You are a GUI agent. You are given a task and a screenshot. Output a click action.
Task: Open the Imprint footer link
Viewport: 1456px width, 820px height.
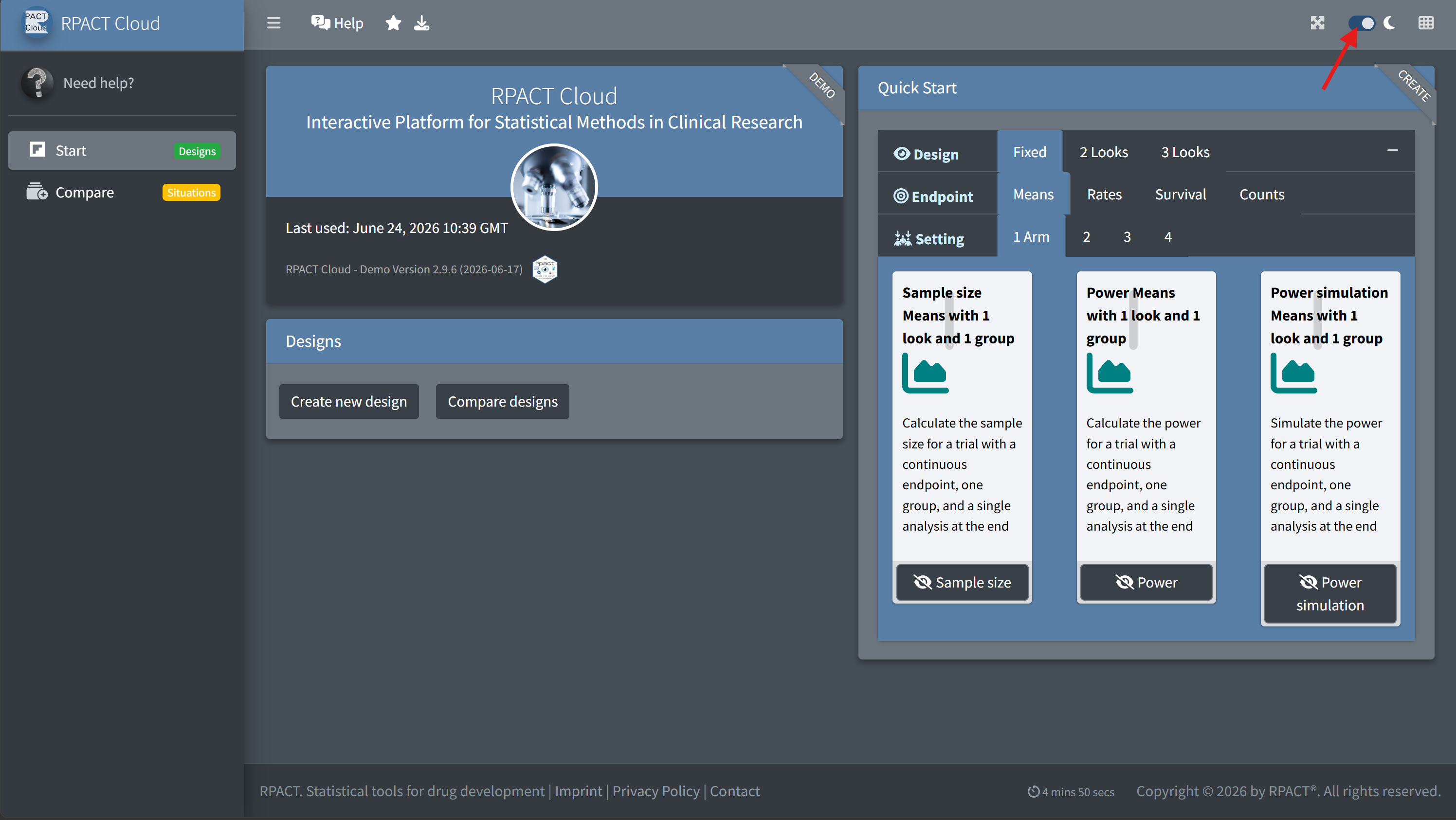coord(578,791)
